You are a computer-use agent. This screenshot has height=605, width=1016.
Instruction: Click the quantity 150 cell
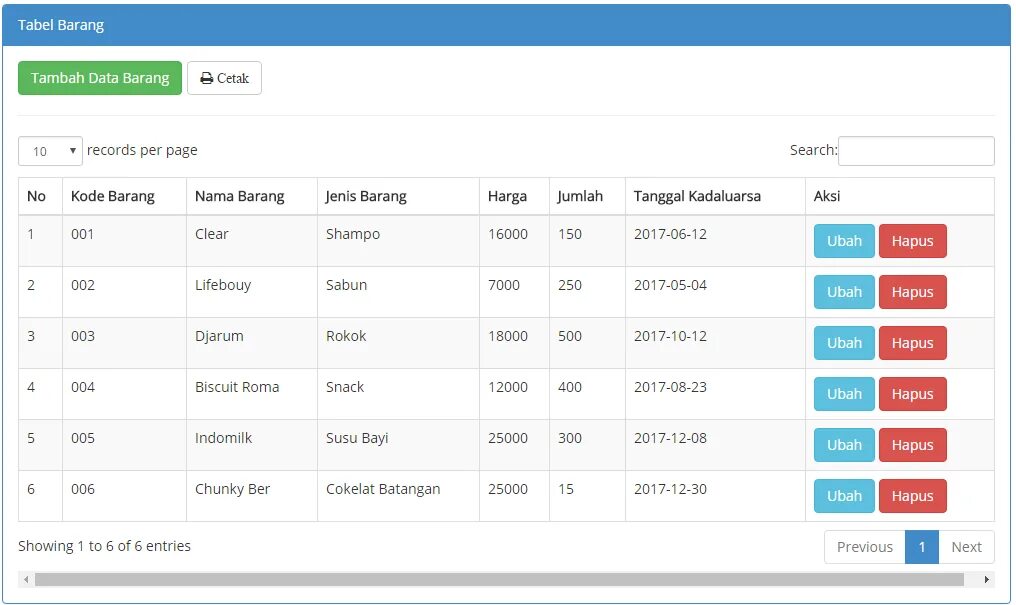(587, 241)
